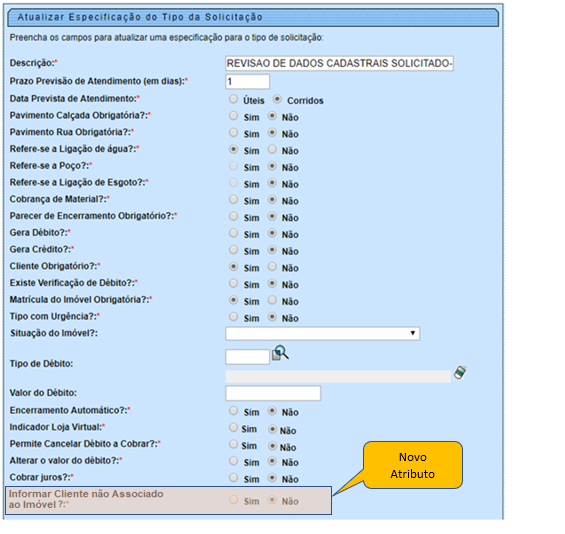The height and width of the screenshot is (534, 565).
Task: Choose Não for Existe Verificação de Débito
Action: point(272,283)
